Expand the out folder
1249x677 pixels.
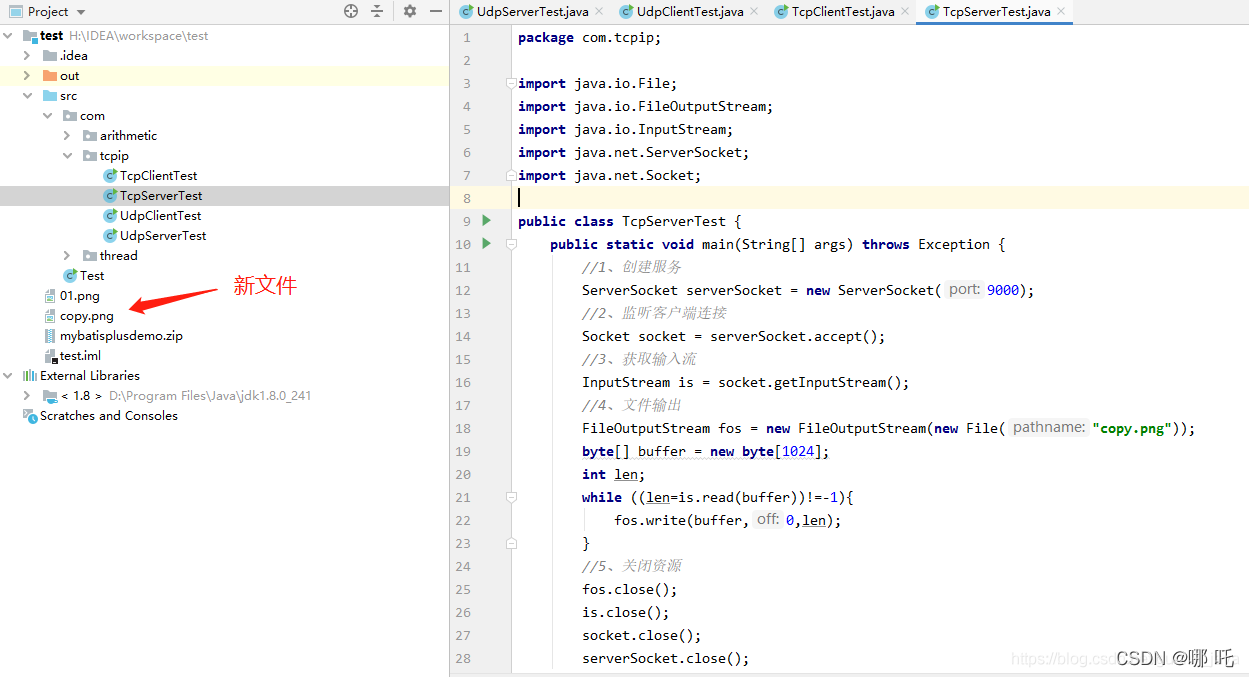tap(27, 76)
